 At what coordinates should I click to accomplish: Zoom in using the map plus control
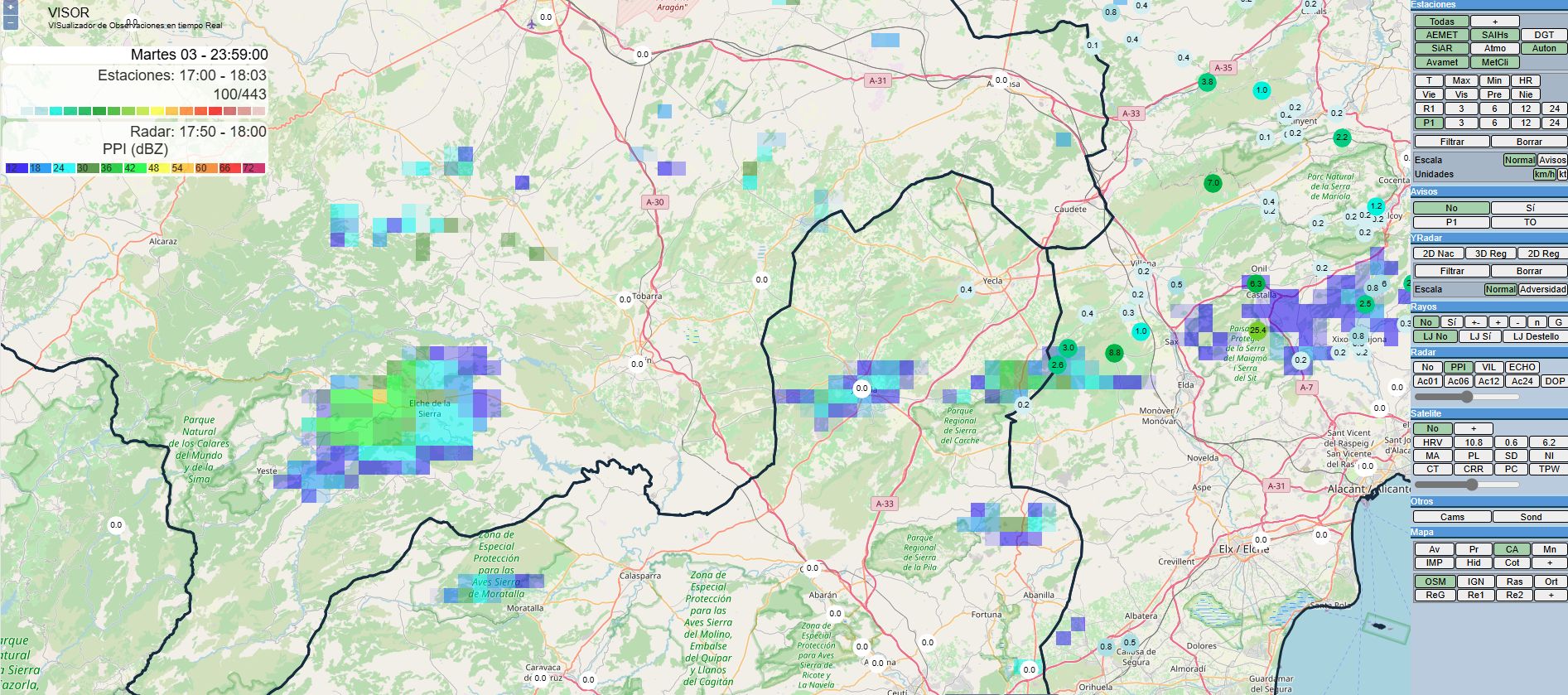12,6
